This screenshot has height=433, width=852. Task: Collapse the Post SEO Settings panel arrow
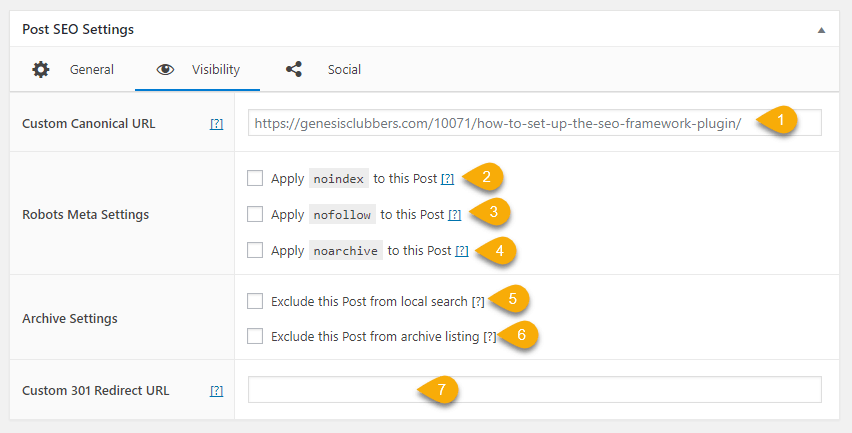[x=821, y=31]
